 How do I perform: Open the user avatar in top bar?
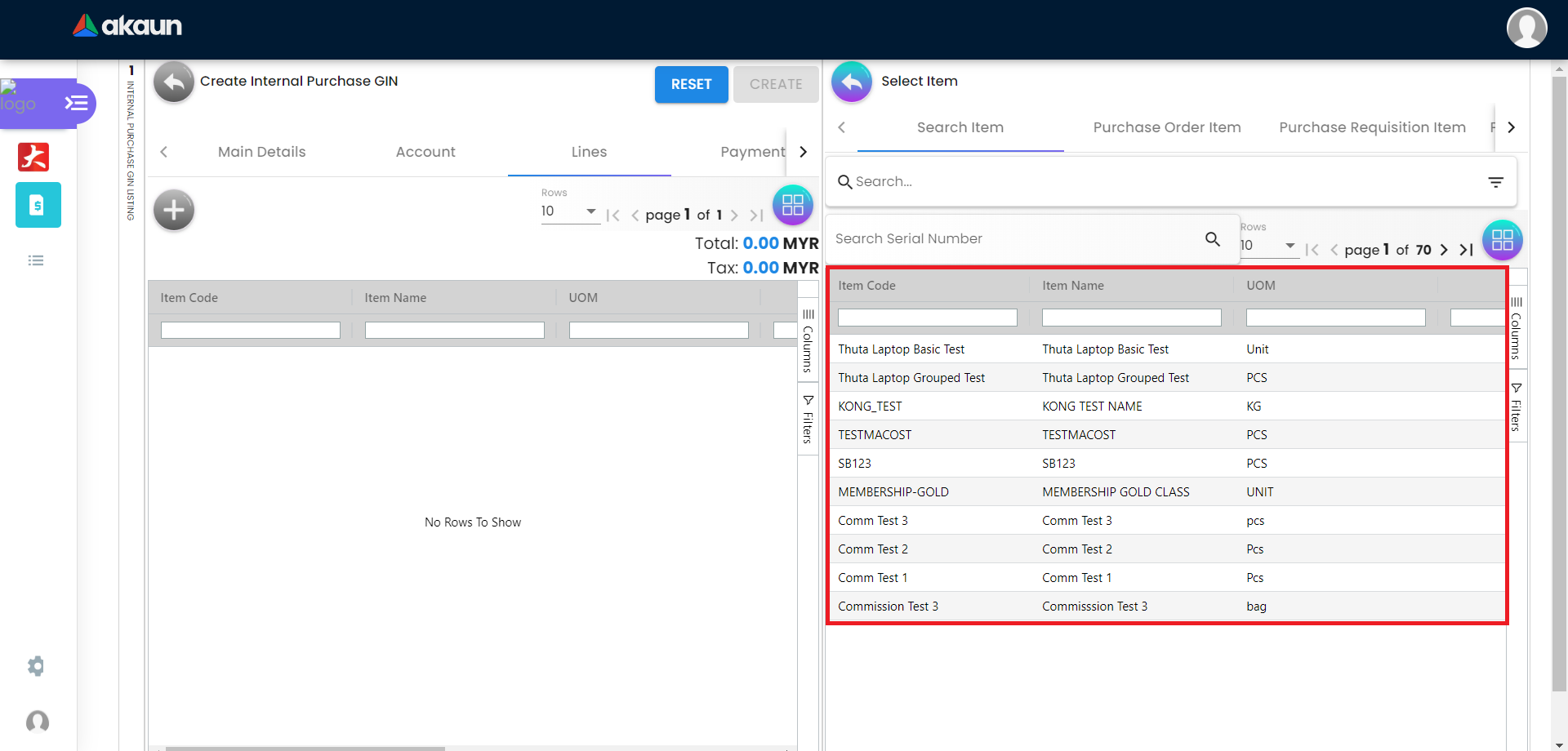(1526, 29)
